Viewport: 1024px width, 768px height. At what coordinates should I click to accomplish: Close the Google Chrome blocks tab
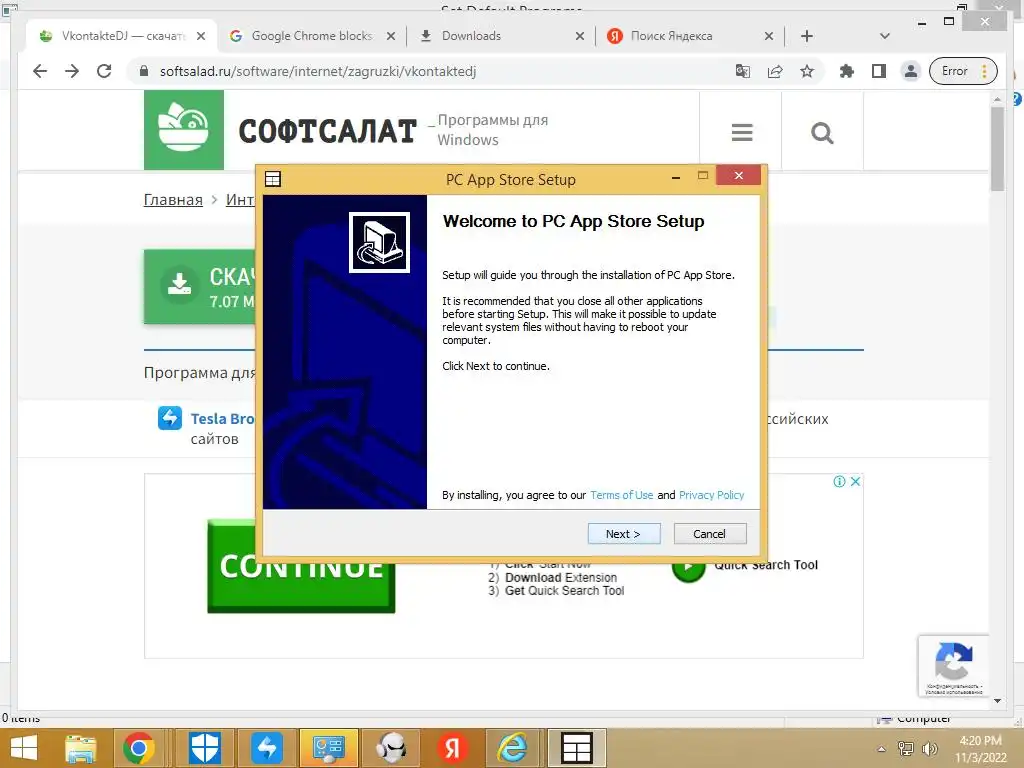[391, 36]
